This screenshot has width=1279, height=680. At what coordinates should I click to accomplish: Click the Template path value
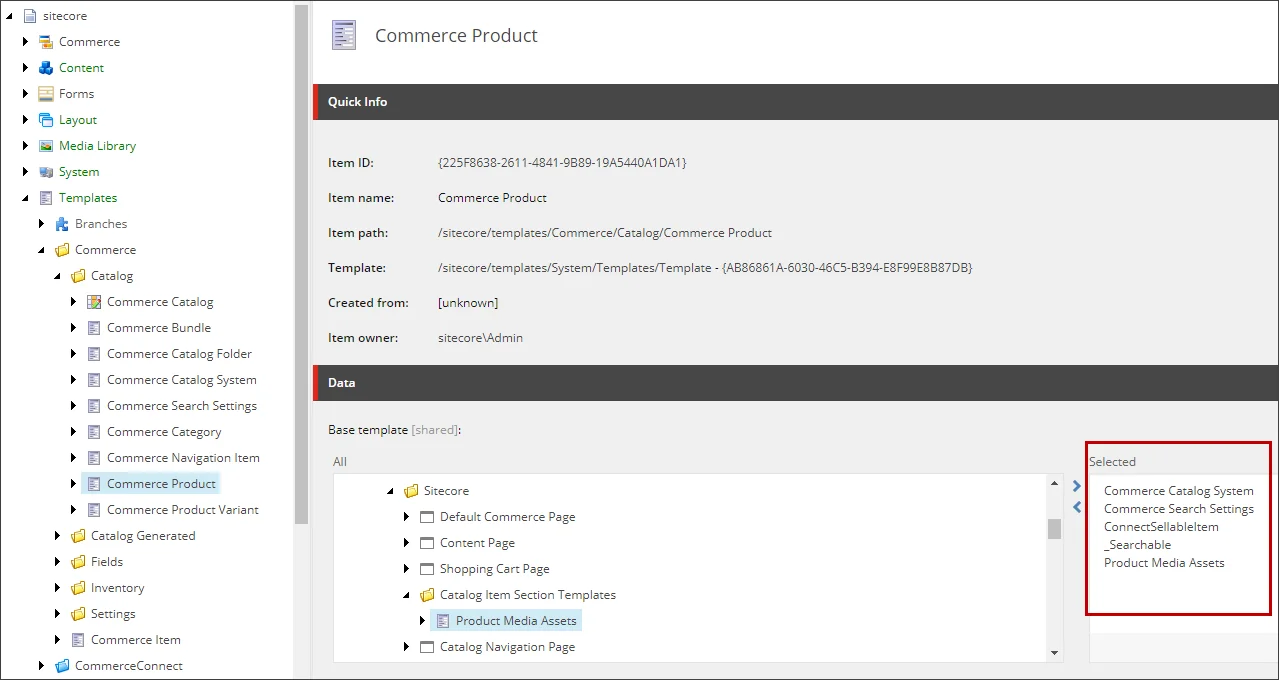705,268
